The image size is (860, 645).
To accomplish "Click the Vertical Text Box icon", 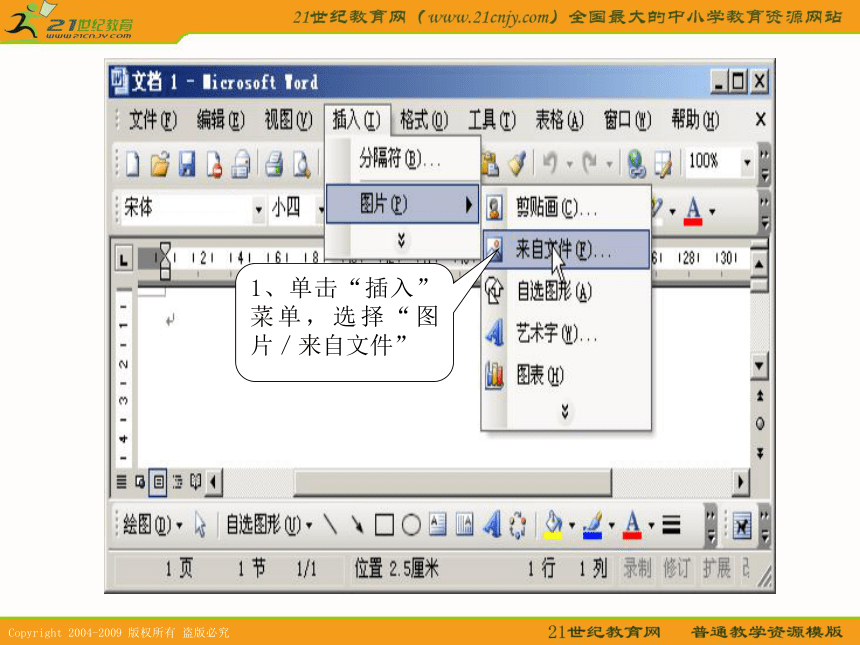I will point(465,525).
